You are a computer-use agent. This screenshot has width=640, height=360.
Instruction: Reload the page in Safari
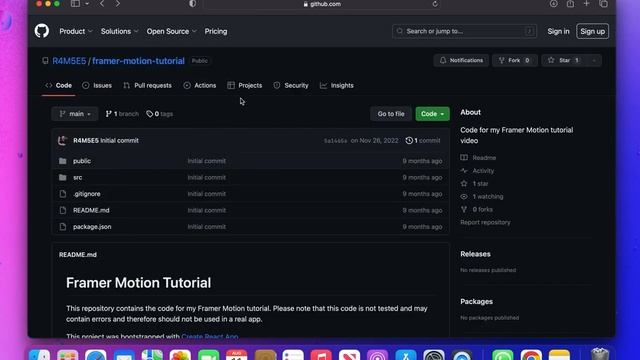point(435,4)
